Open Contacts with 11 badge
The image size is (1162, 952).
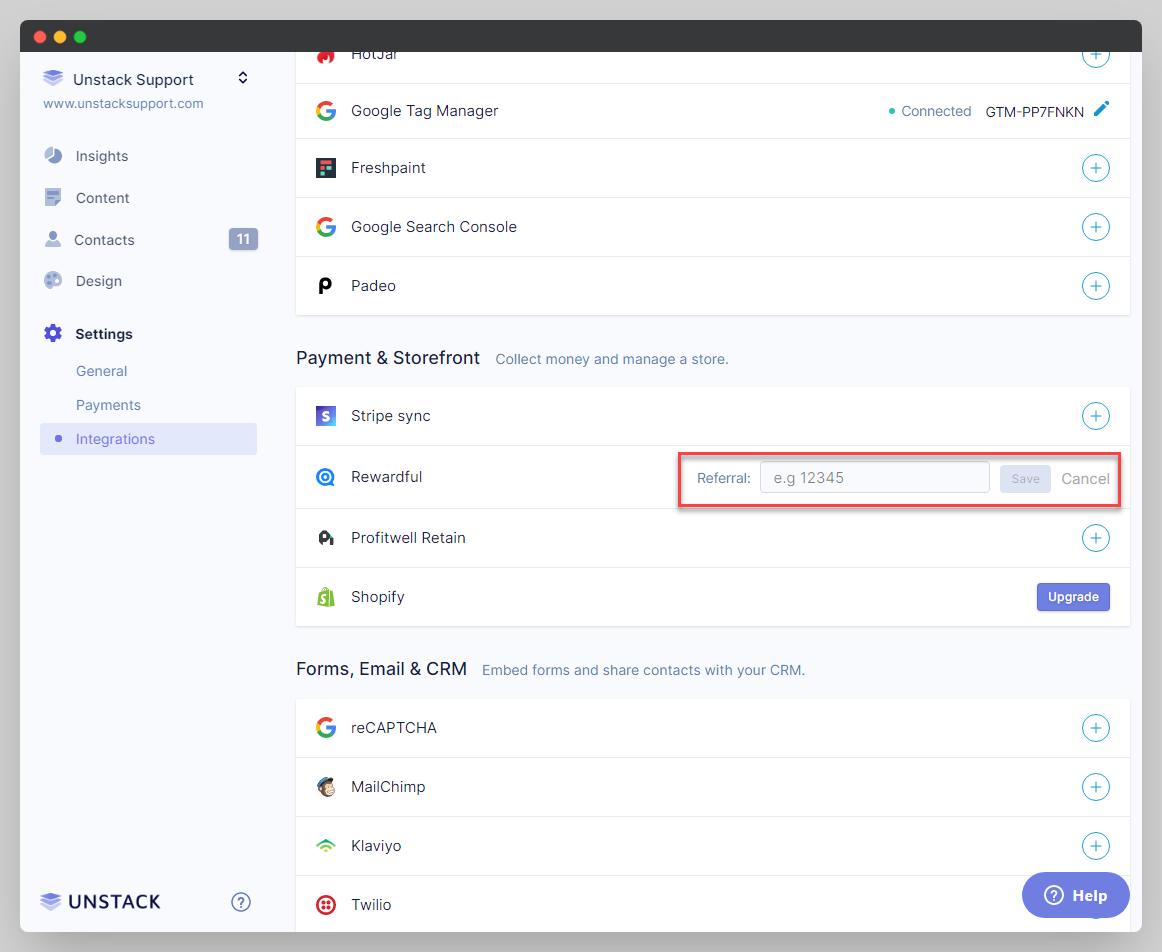tap(104, 240)
